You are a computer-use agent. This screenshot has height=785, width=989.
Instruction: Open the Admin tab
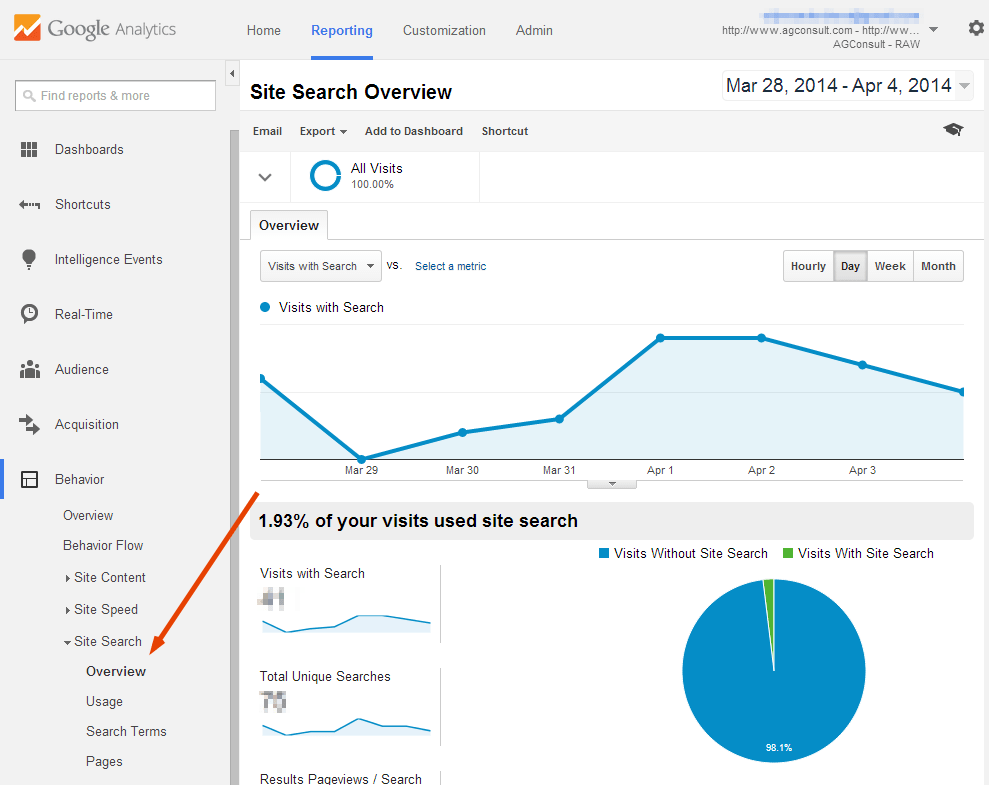click(534, 31)
